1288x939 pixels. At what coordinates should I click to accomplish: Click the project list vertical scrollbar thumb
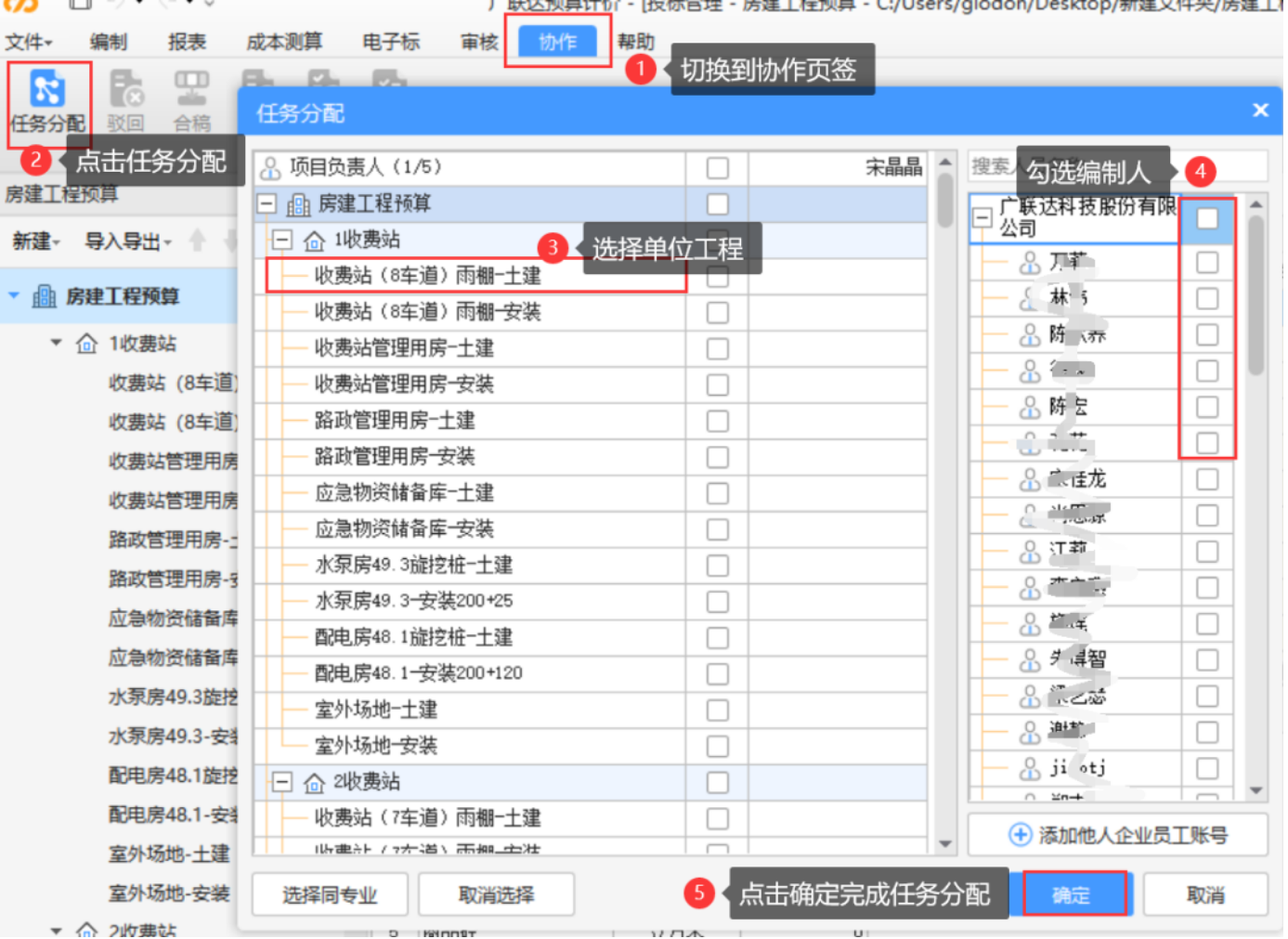[x=945, y=201]
